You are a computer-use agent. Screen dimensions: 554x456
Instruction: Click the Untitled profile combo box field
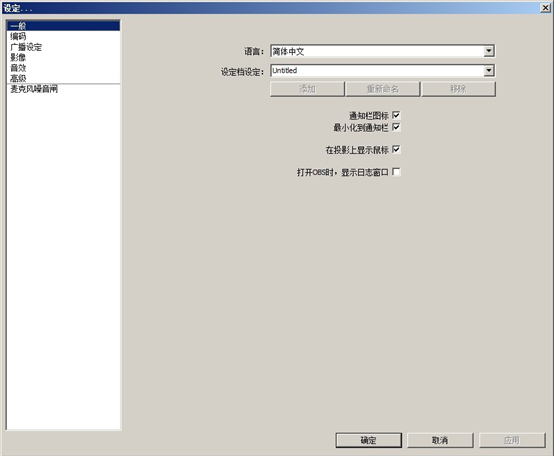(383, 71)
